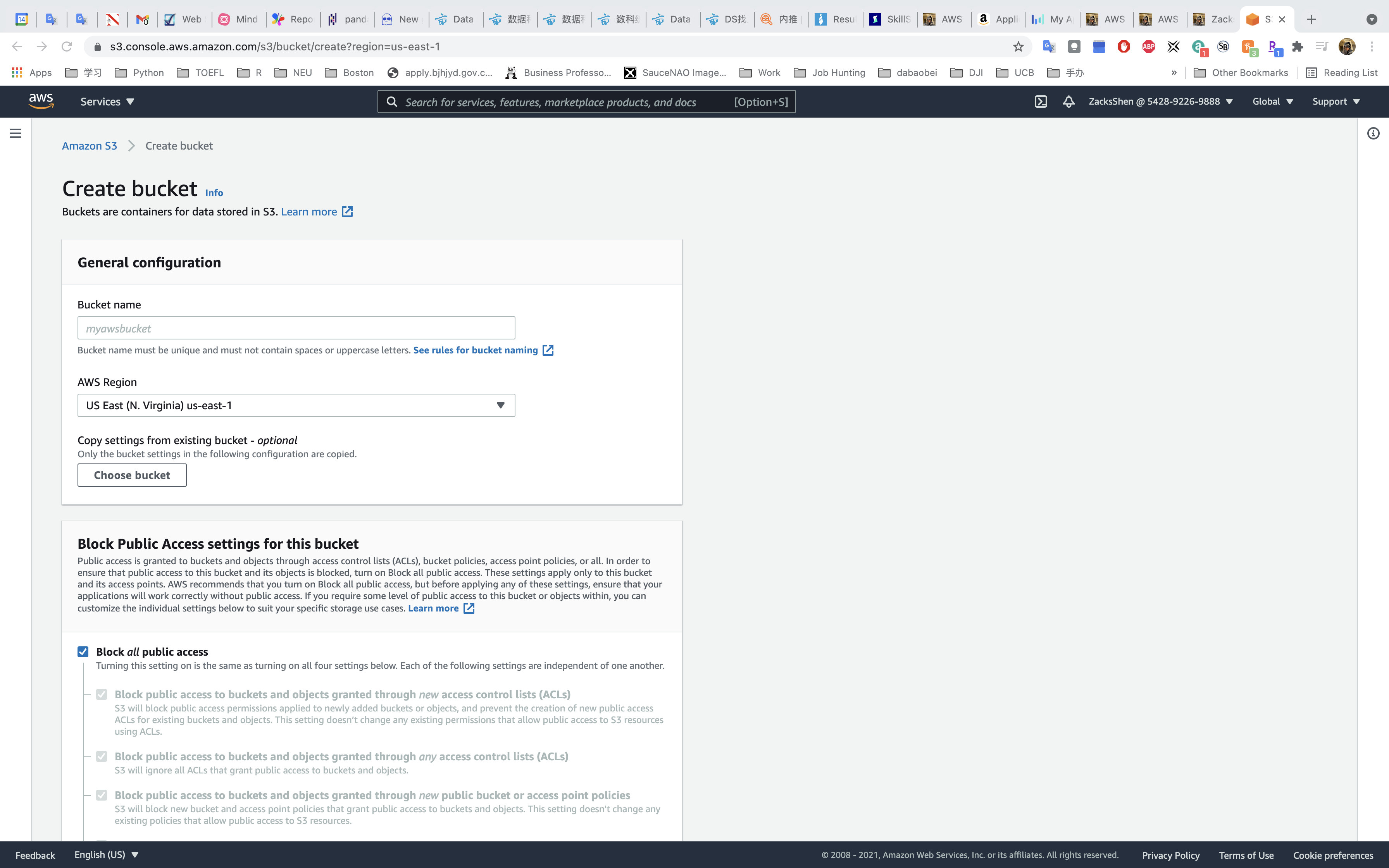The image size is (1389, 868).
Task: Click the Bucket name input field
Action: click(x=296, y=328)
